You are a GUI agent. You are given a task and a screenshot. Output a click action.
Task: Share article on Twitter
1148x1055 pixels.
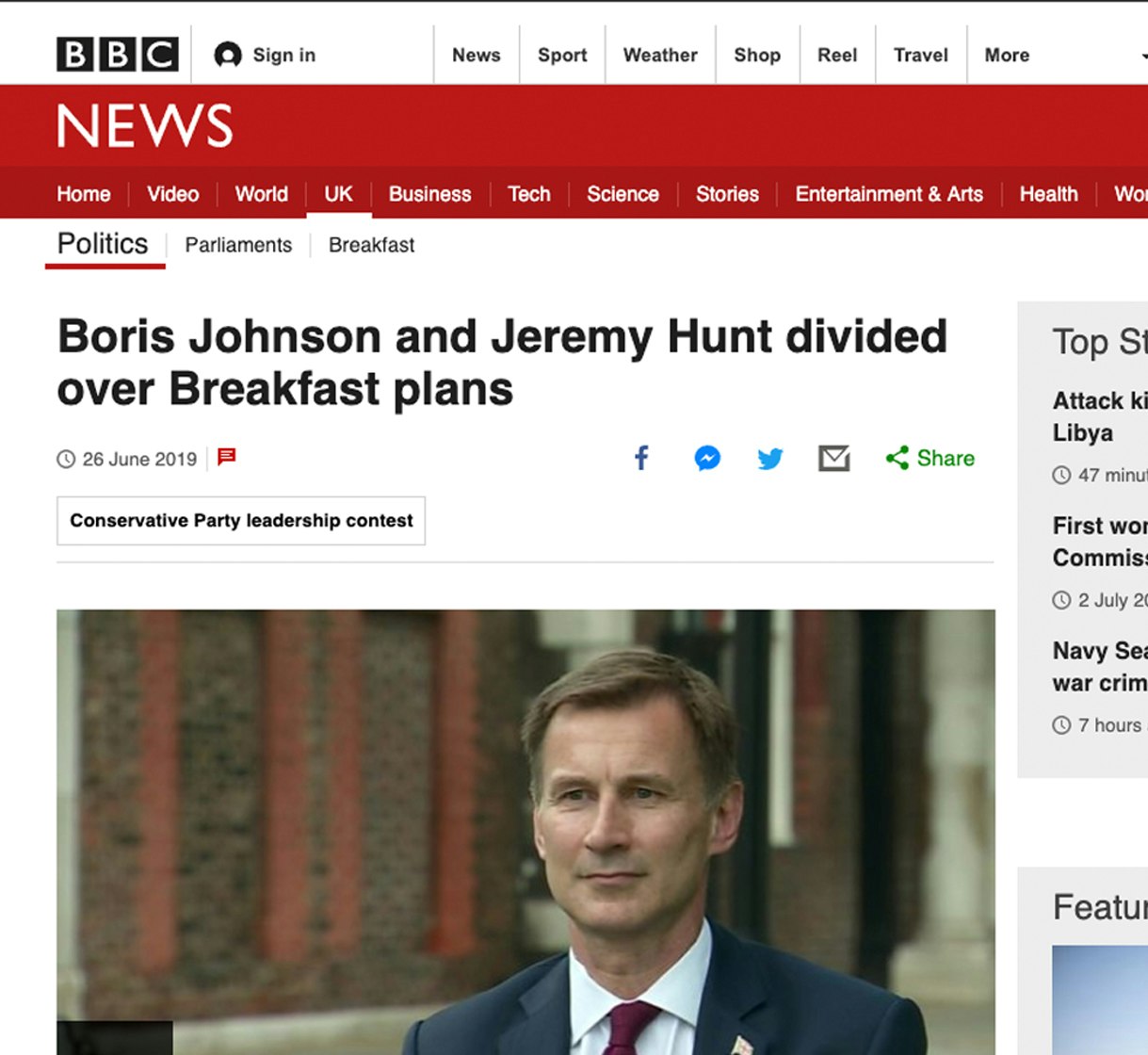[770, 459]
